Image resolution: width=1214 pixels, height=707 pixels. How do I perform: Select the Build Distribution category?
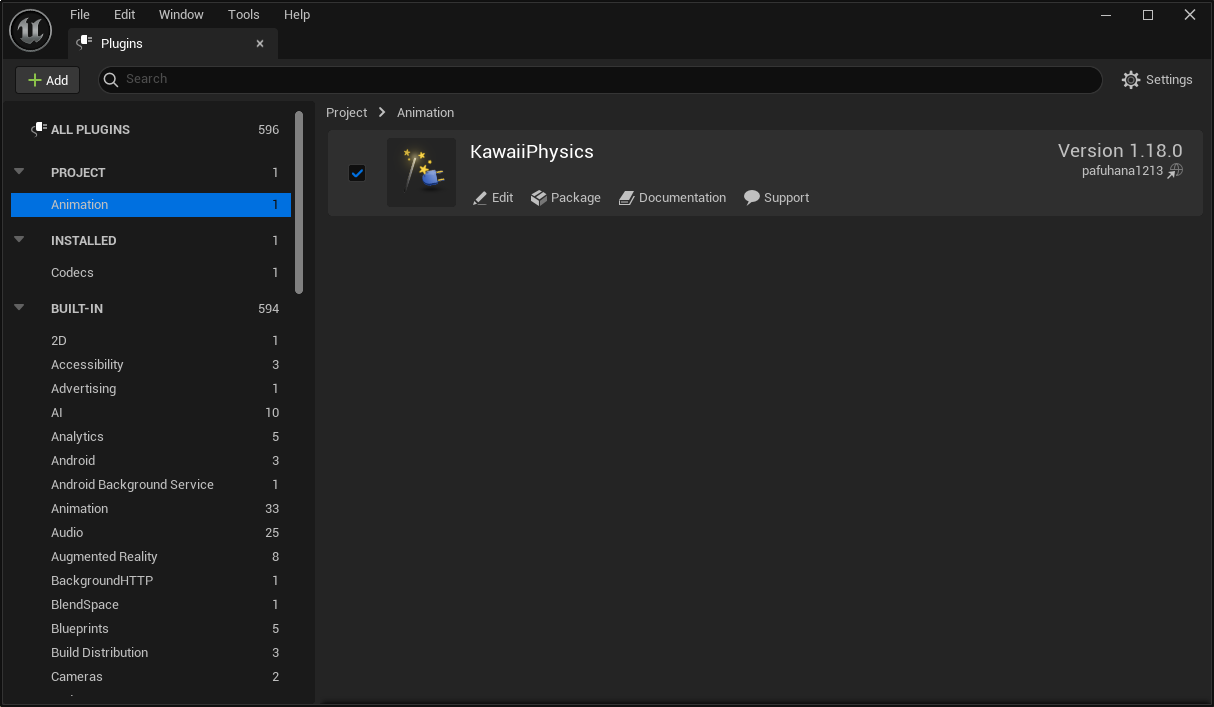(x=151, y=653)
